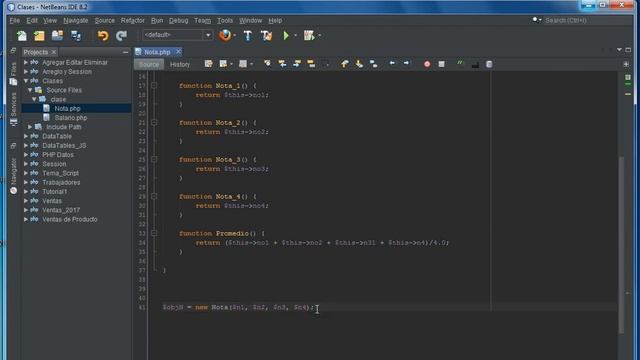Toggle Bookmark in editor toolbar
The image size is (640, 360).
tap(373, 64)
